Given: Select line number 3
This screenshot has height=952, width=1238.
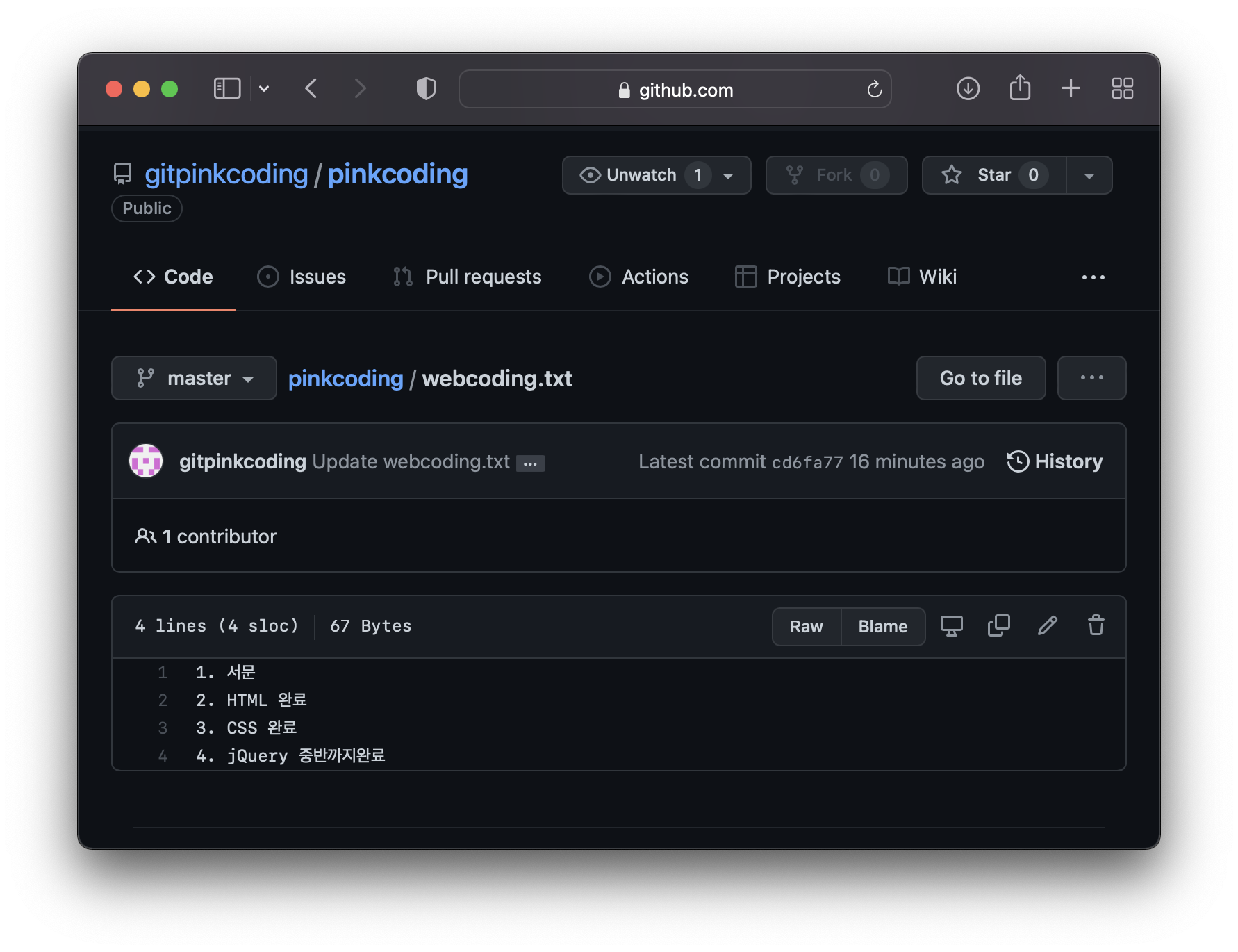Looking at the screenshot, I should [163, 728].
